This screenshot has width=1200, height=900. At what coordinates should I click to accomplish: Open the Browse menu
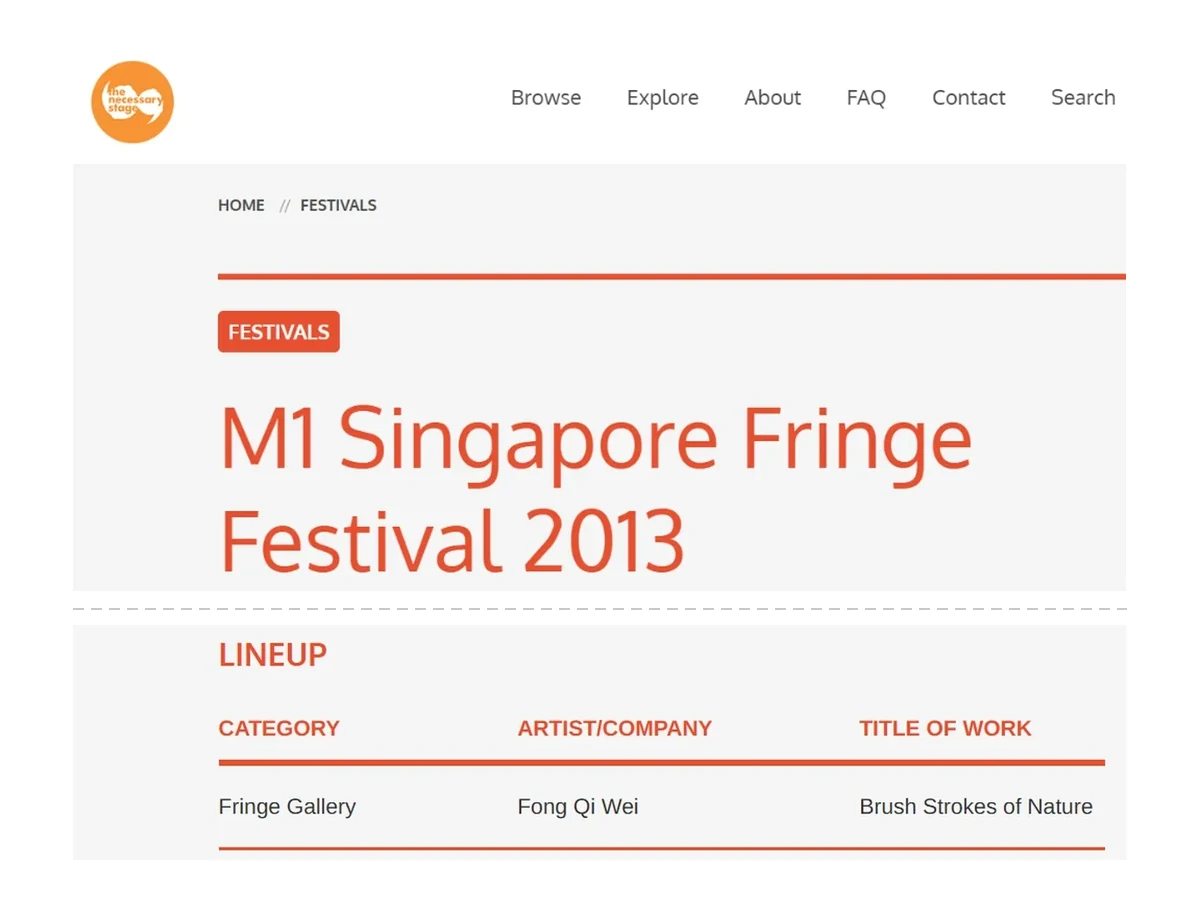pyautogui.click(x=546, y=98)
